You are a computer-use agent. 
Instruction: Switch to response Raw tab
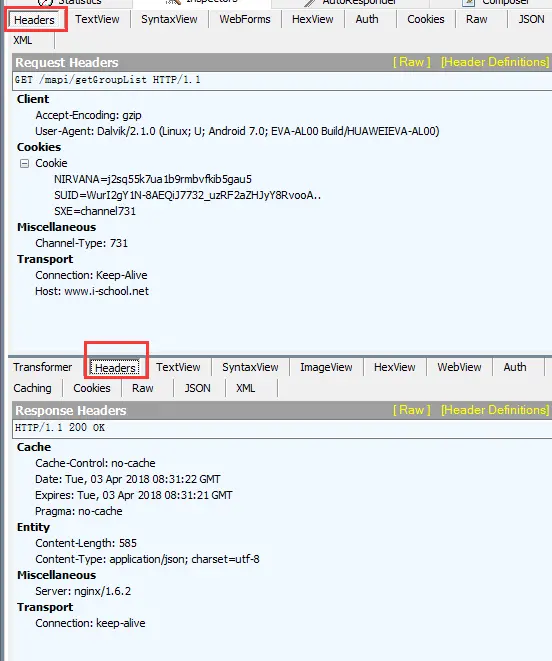pos(143,388)
